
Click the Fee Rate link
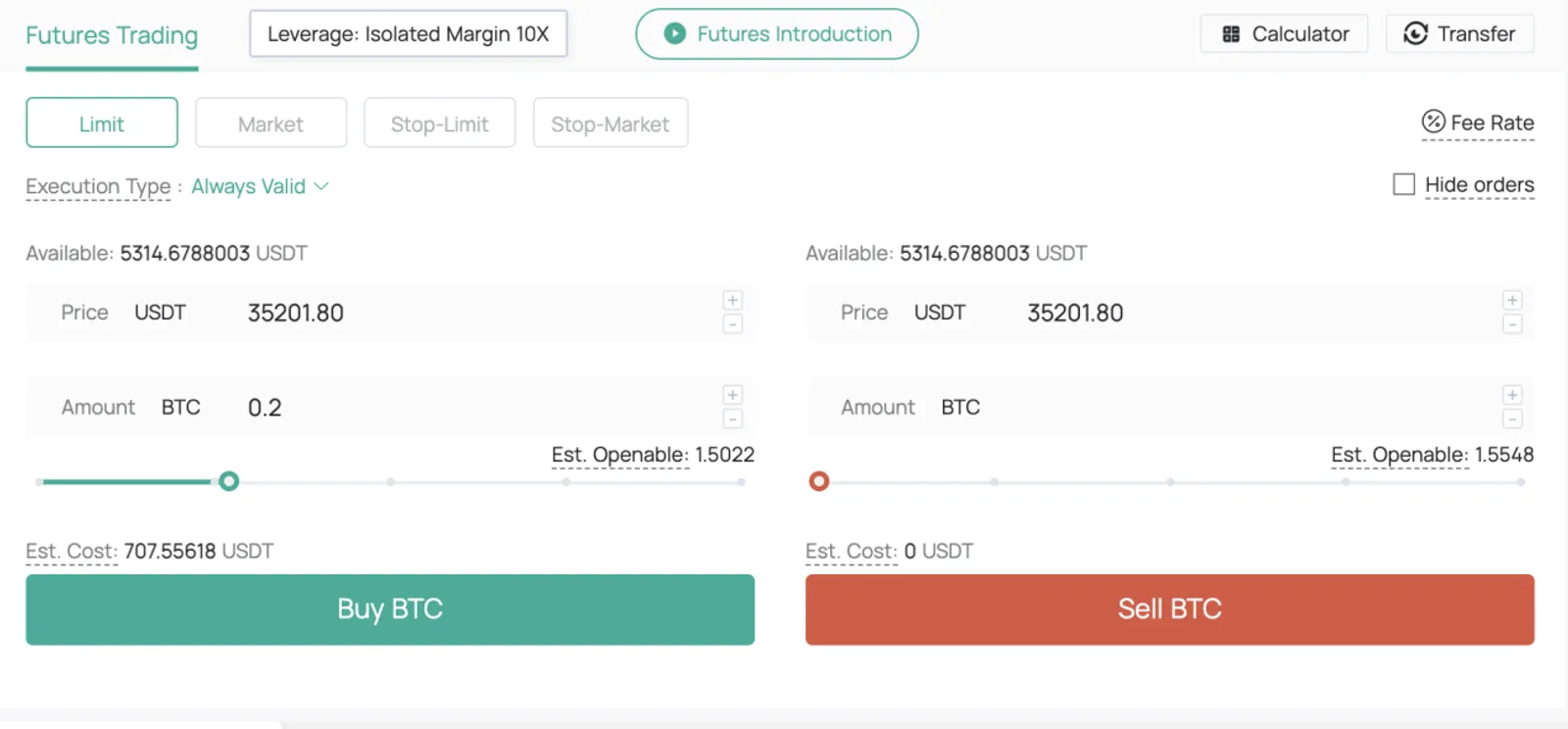point(1478,122)
